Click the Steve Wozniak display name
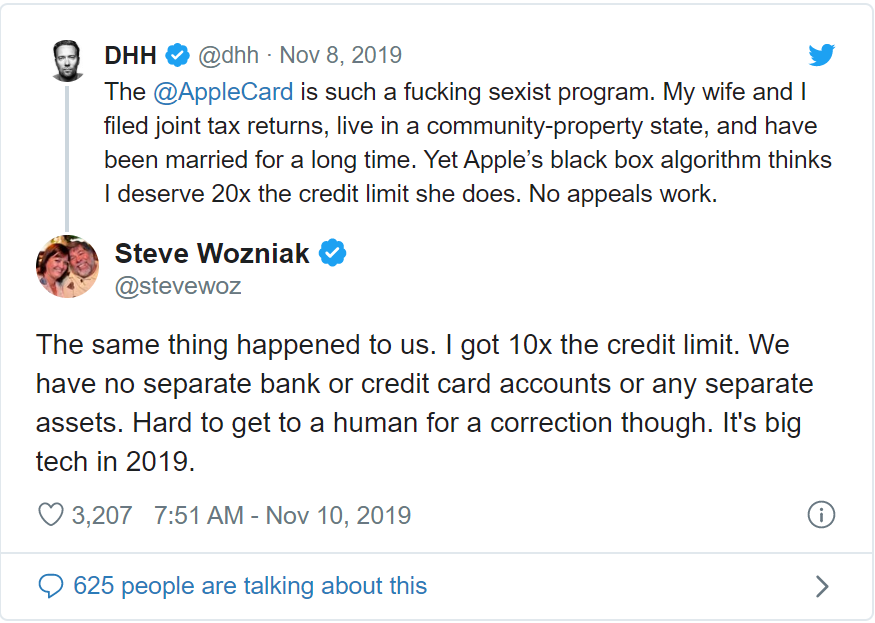 click(x=211, y=253)
